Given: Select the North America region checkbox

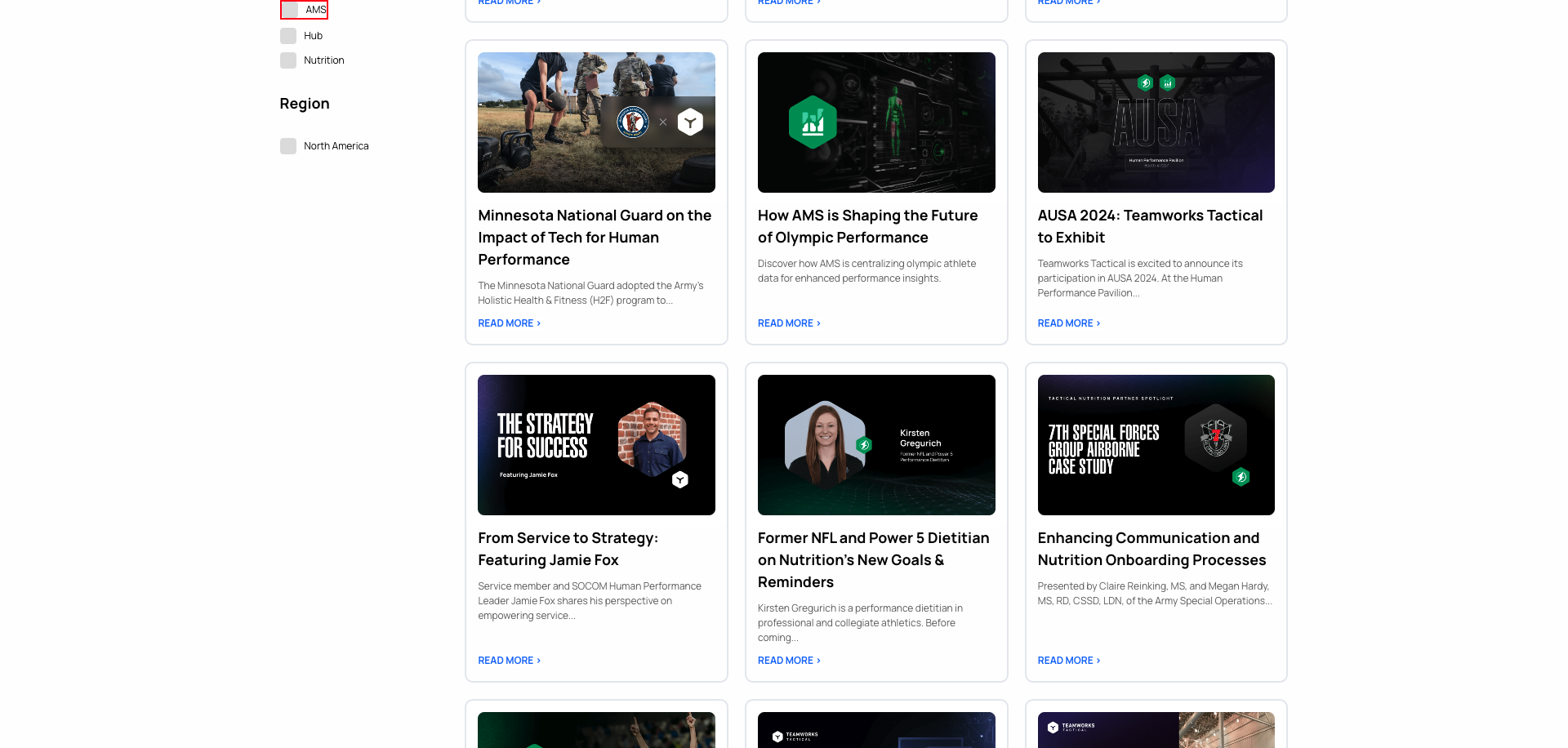Looking at the screenshot, I should 288,145.
